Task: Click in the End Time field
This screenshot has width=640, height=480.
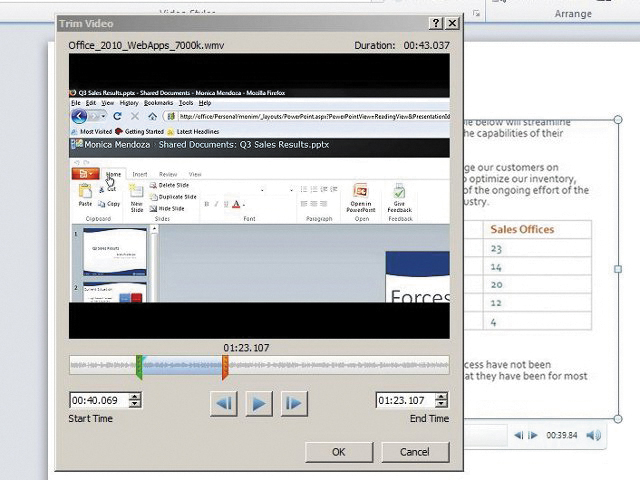Action: point(405,400)
